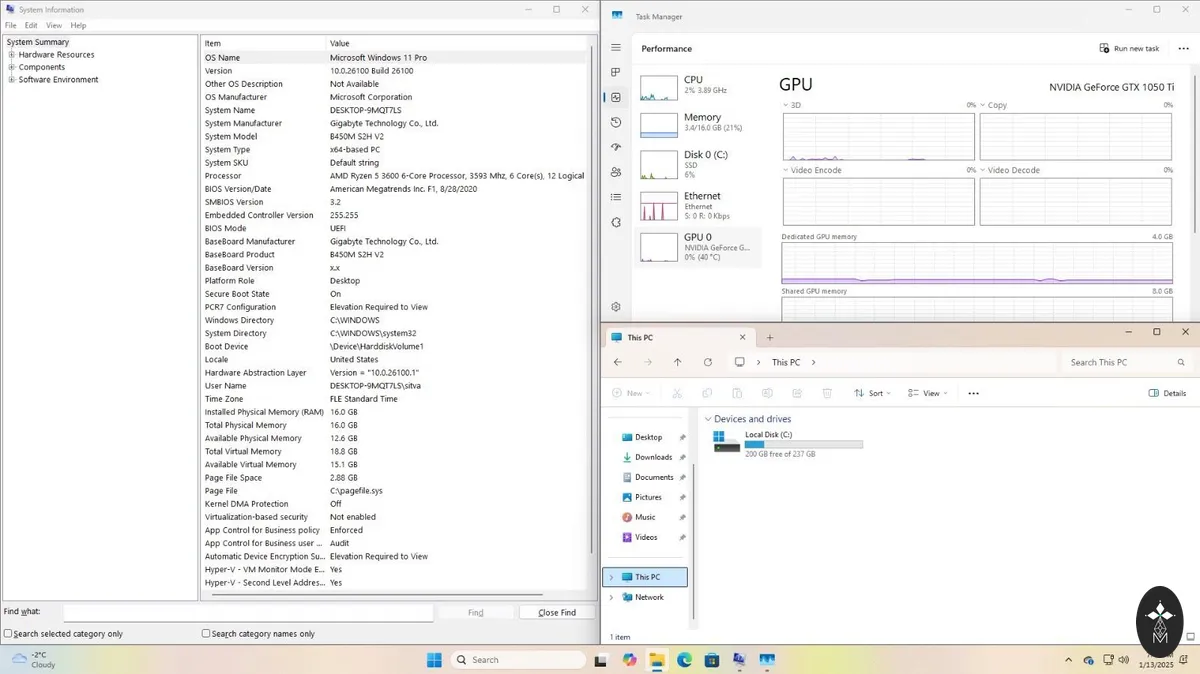Open Edit menu in System Information
Screen dimensions: 1200x674
[x=31, y=25]
